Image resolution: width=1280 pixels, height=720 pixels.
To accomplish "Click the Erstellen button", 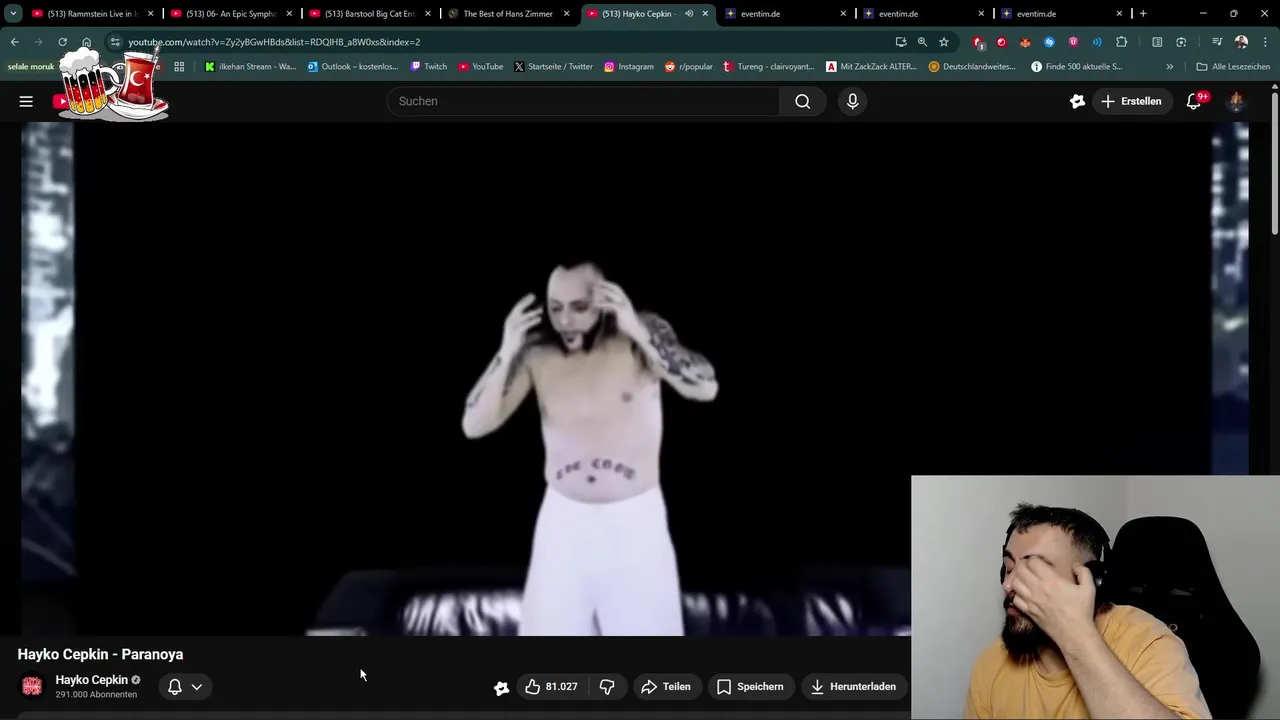I will [1131, 101].
